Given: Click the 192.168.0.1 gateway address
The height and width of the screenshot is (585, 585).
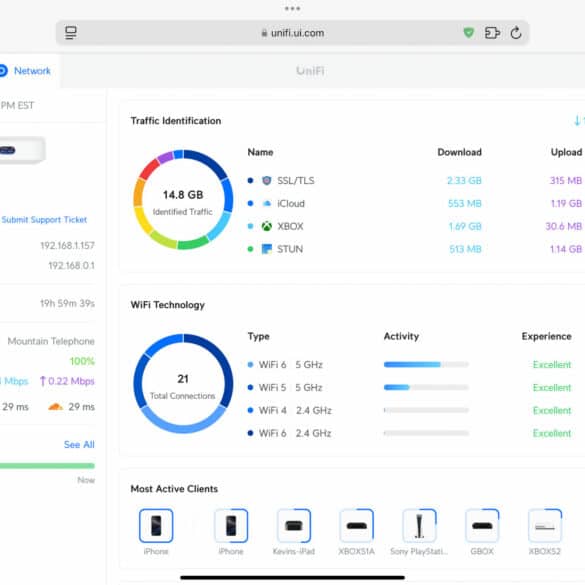Looking at the screenshot, I should [x=71, y=265].
